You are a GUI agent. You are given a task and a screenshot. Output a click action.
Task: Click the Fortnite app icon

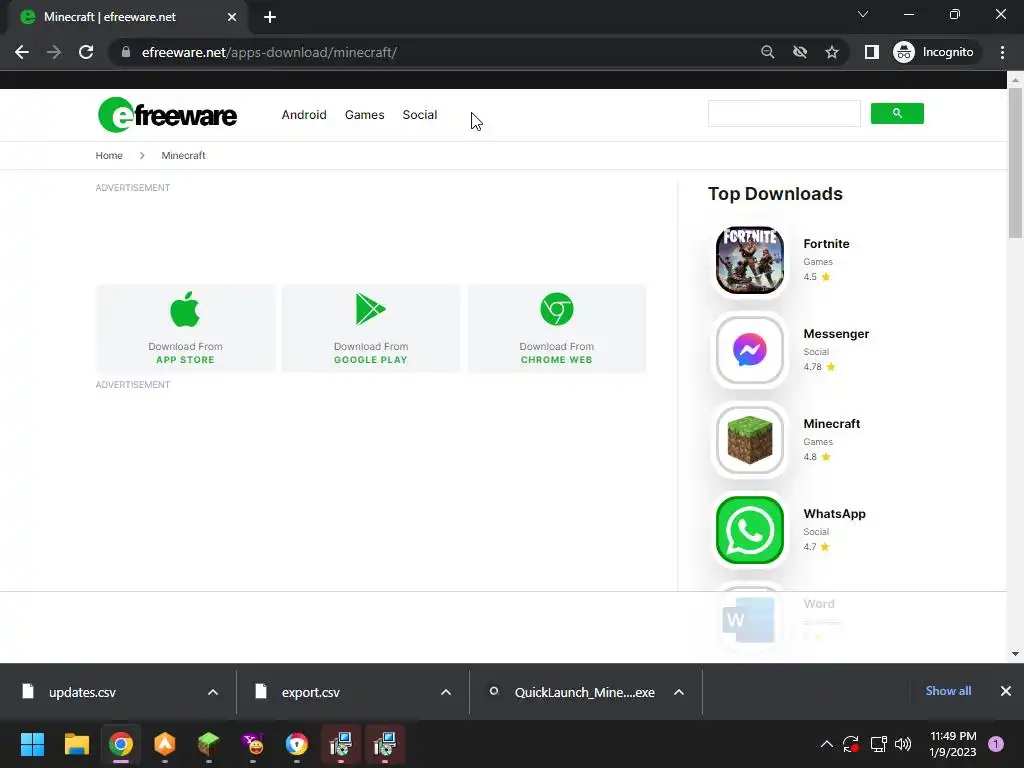[x=750, y=260]
